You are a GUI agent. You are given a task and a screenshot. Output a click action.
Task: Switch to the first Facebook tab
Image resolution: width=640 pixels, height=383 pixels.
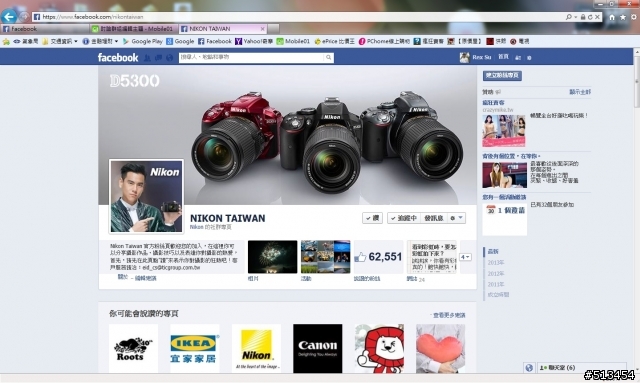pos(45,29)
